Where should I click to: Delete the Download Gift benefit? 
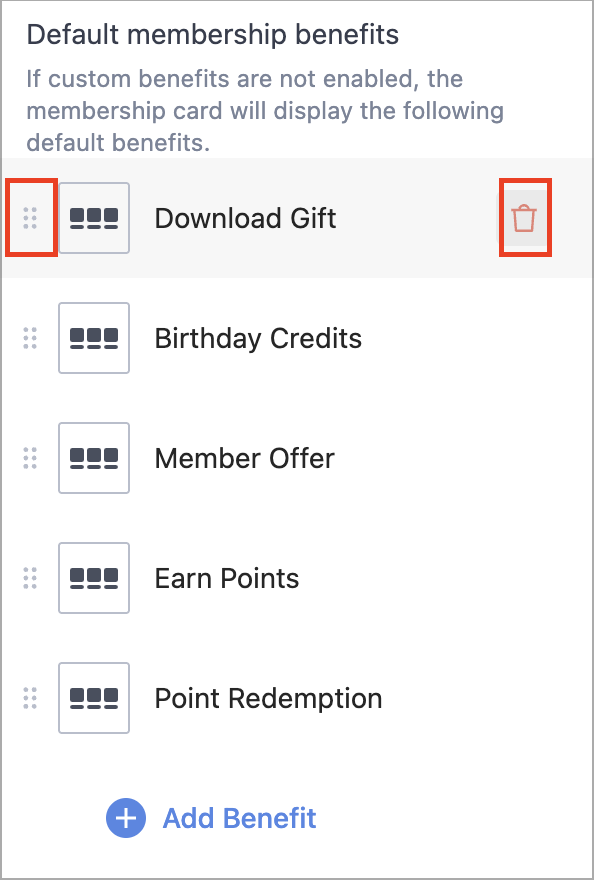click(524, 218)
